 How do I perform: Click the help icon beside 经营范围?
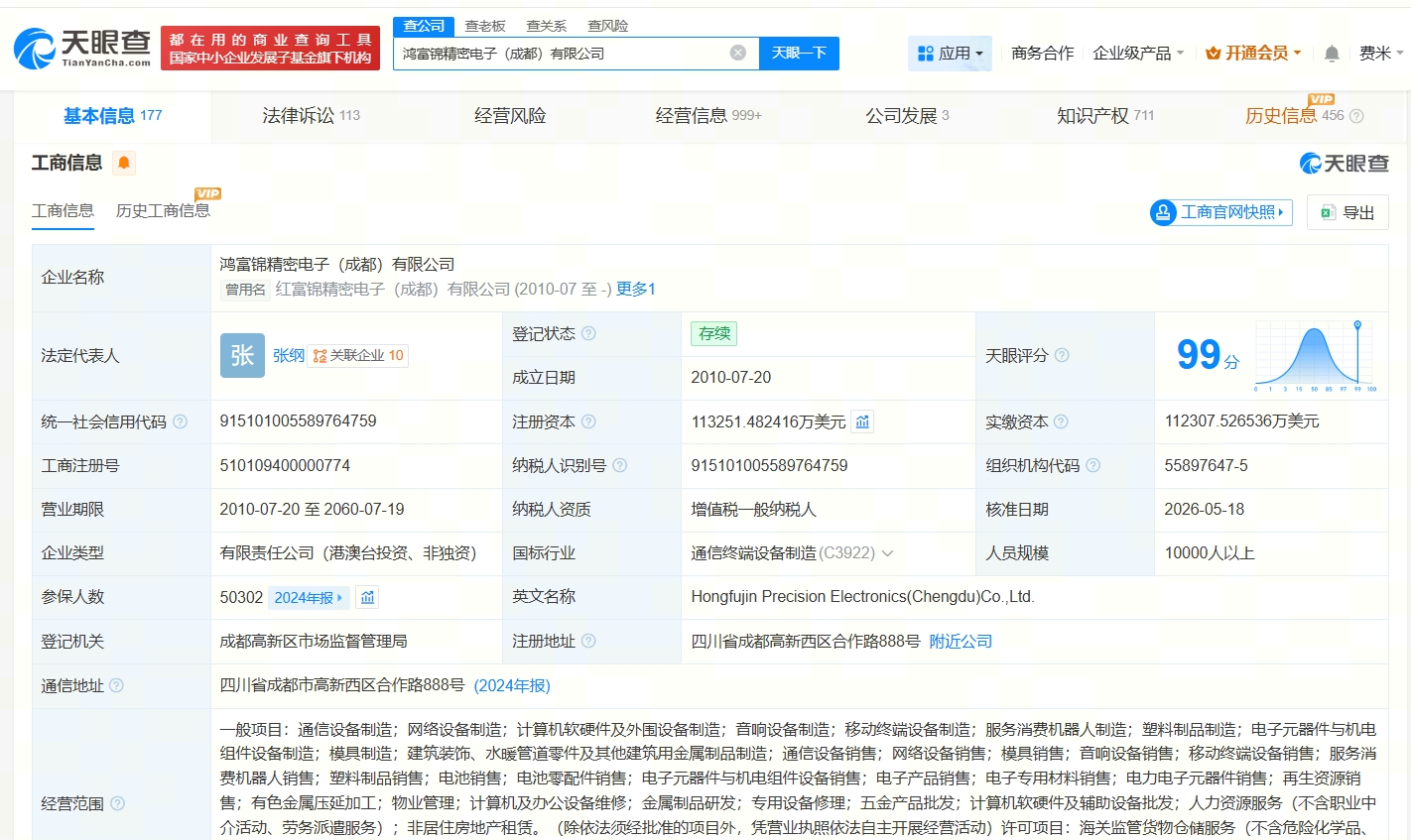117,803
